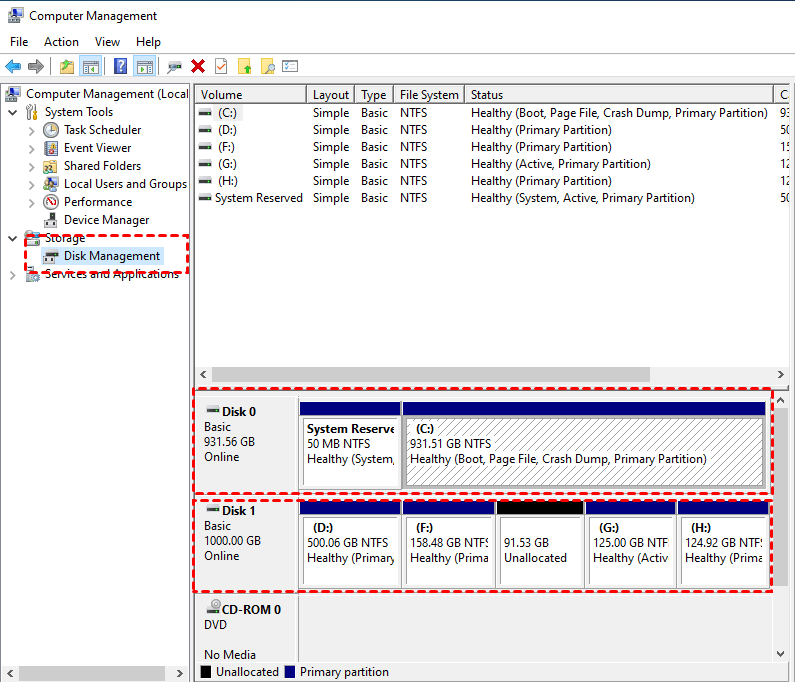Click the Computer Management title bar icon

coord(15,15)
